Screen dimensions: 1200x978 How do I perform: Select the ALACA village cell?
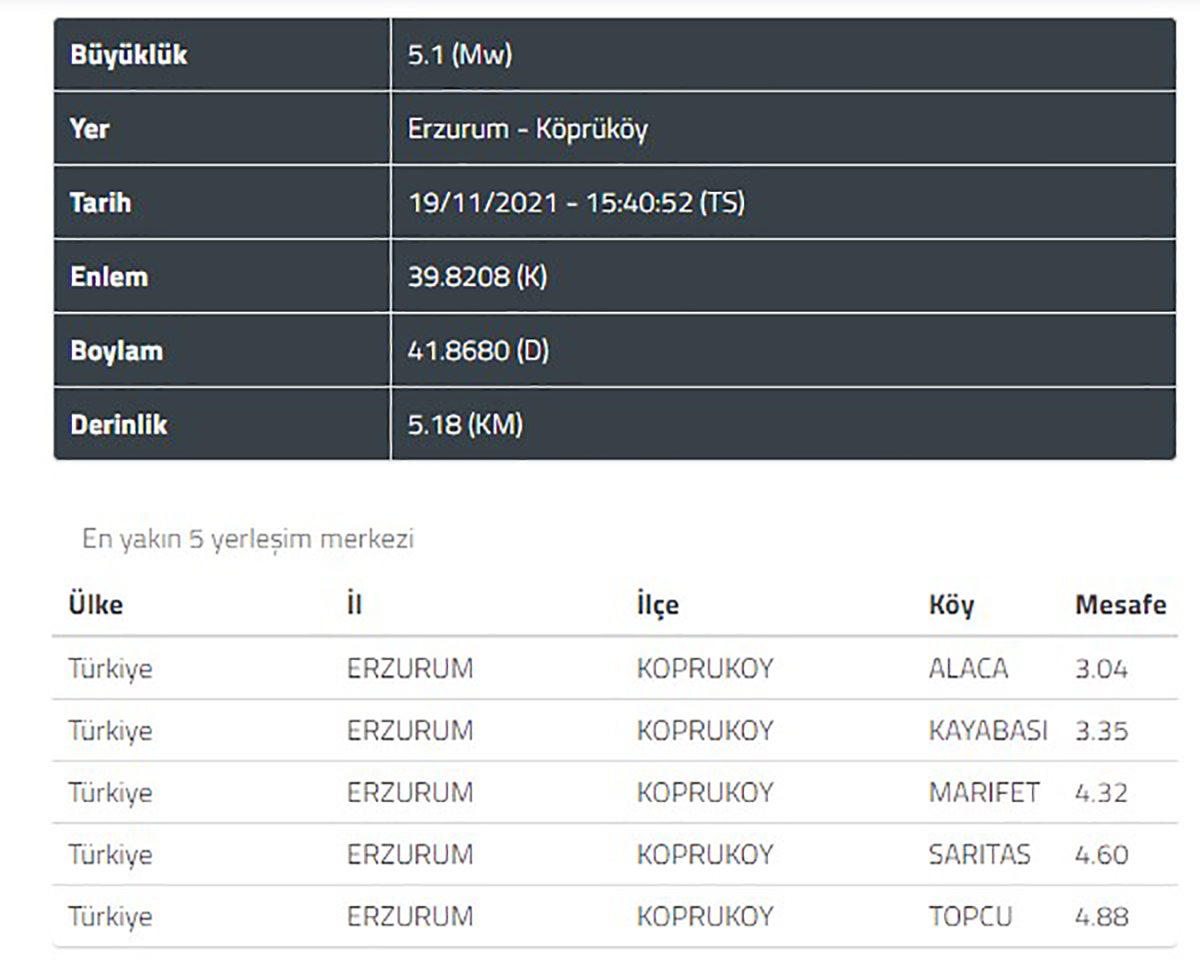968,668
